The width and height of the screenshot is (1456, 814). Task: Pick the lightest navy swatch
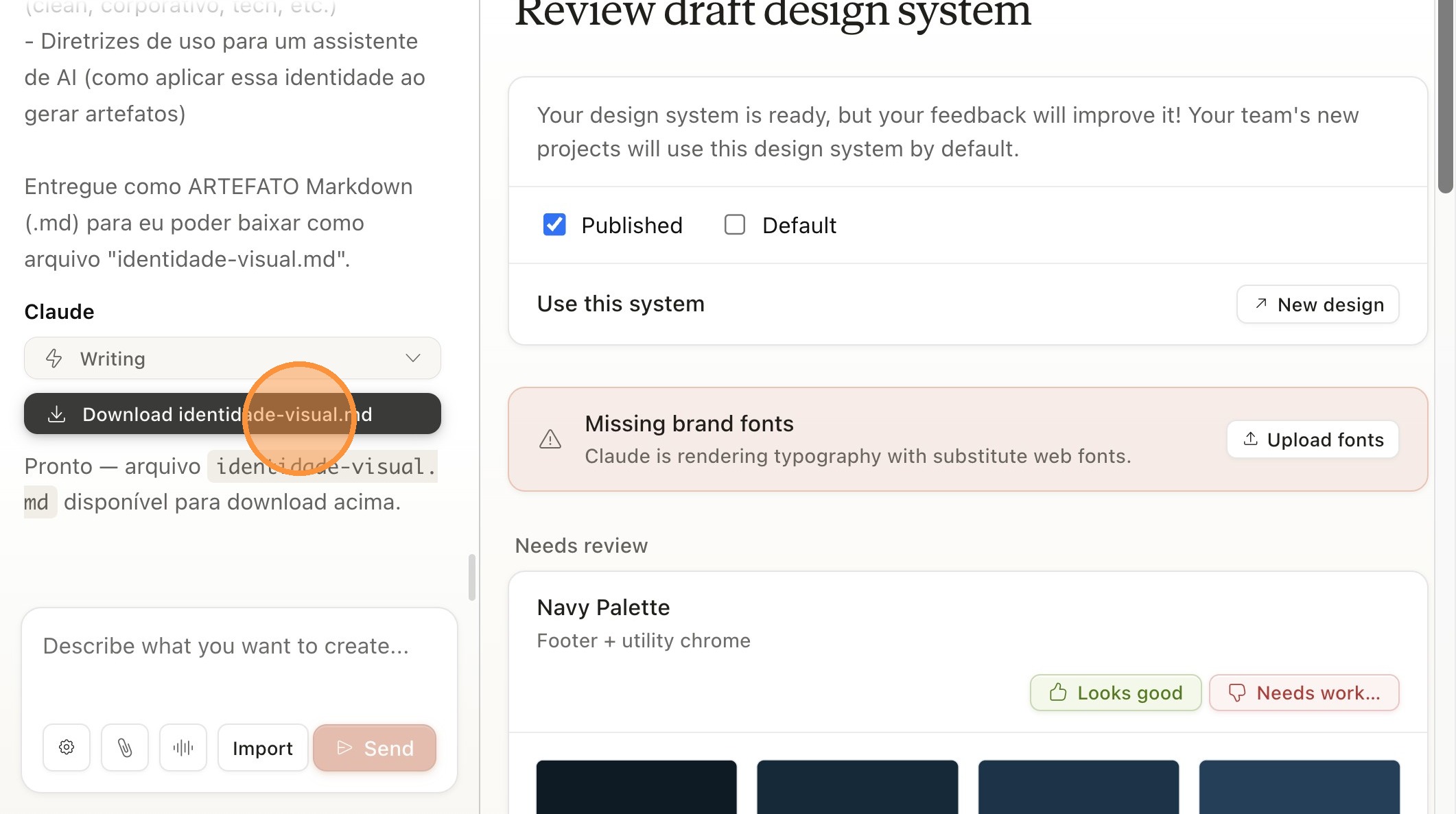tap(1300, 787)
